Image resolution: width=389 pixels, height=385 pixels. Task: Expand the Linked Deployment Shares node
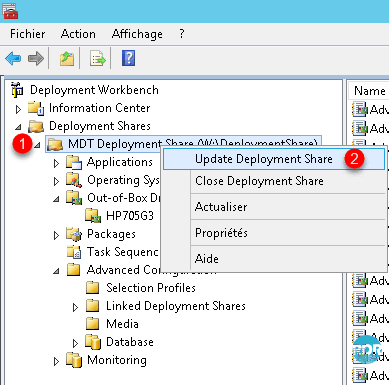point(75,307)
